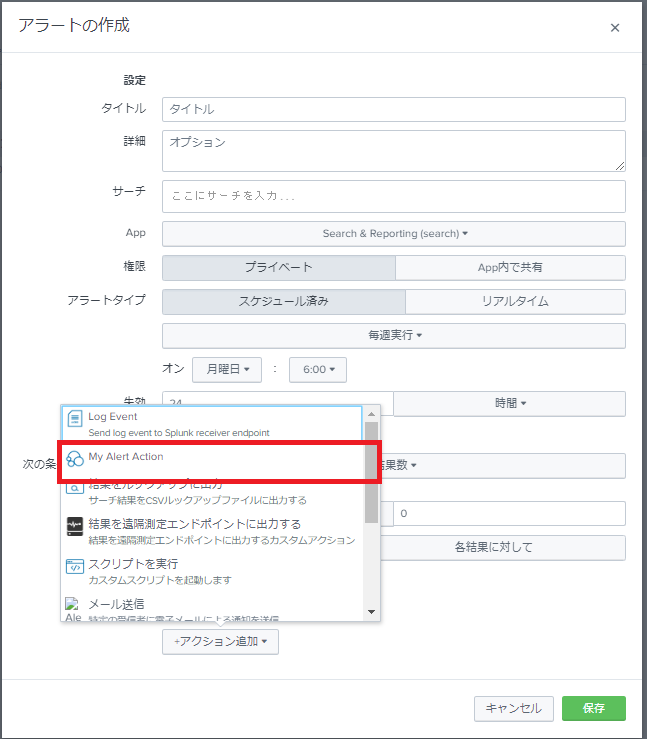Click the telemetry endpoint waveform icon
The height and width of the screenshot is (739, 647).
(75, 526)
